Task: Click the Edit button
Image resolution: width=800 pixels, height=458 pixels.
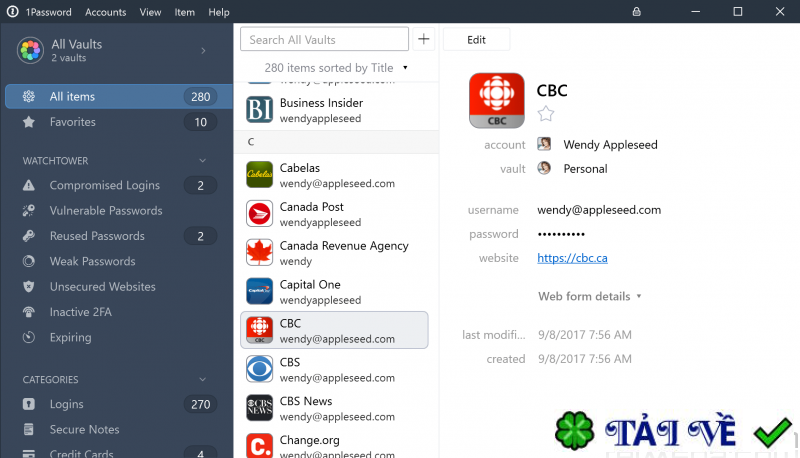Action: point(477,40)
